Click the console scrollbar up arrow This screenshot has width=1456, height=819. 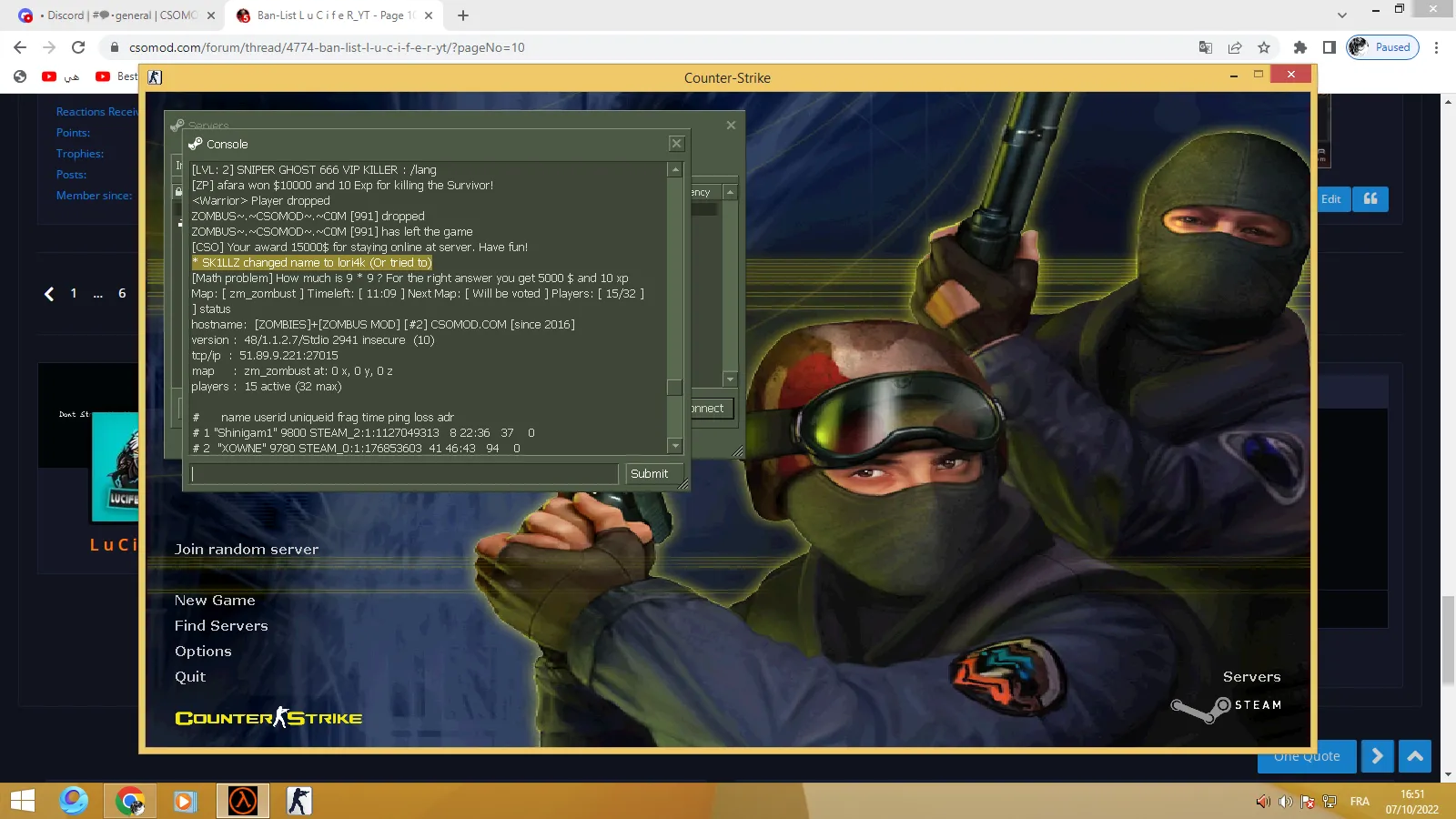point(675,169)
